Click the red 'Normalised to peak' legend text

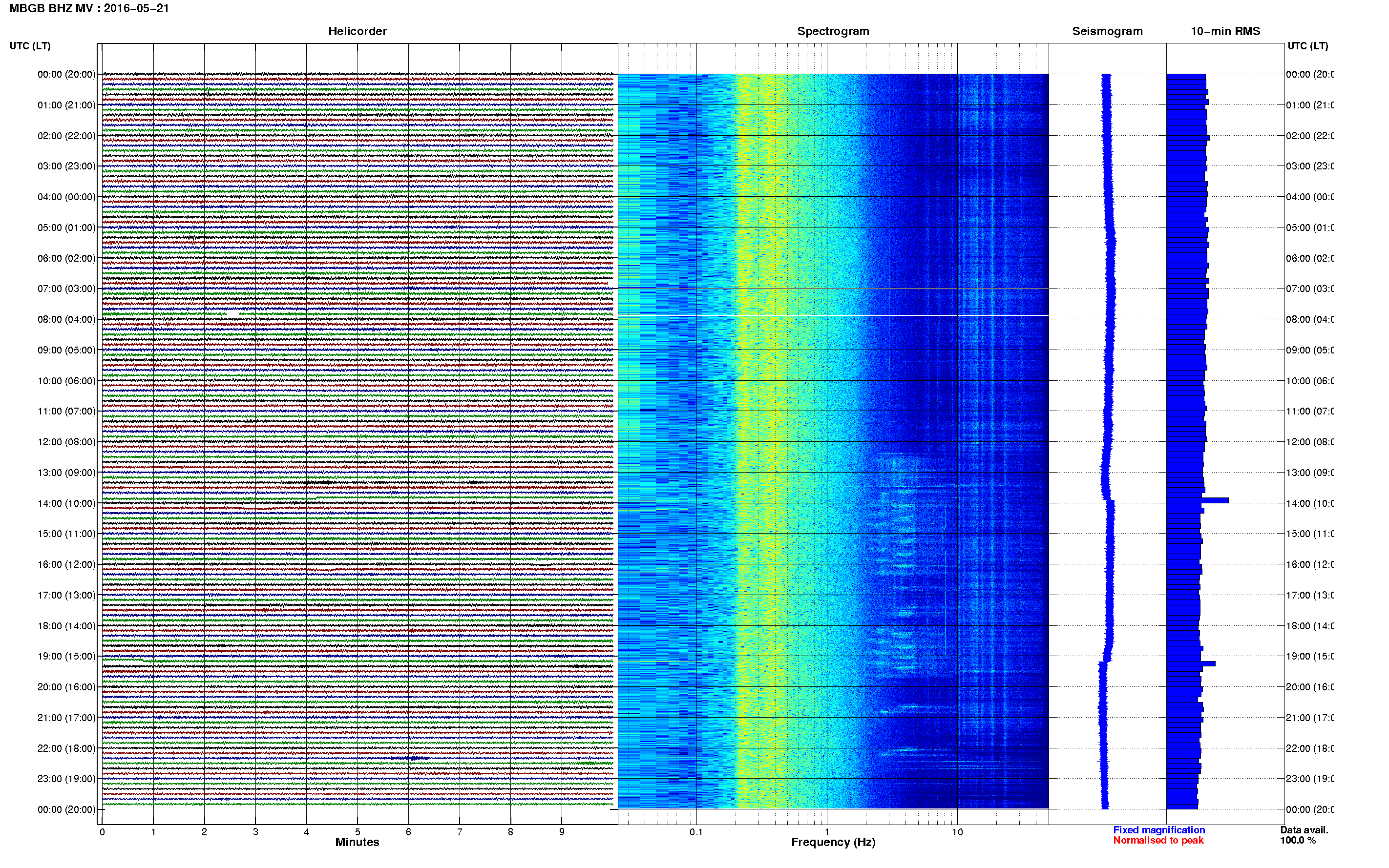tap(1158, 841)
